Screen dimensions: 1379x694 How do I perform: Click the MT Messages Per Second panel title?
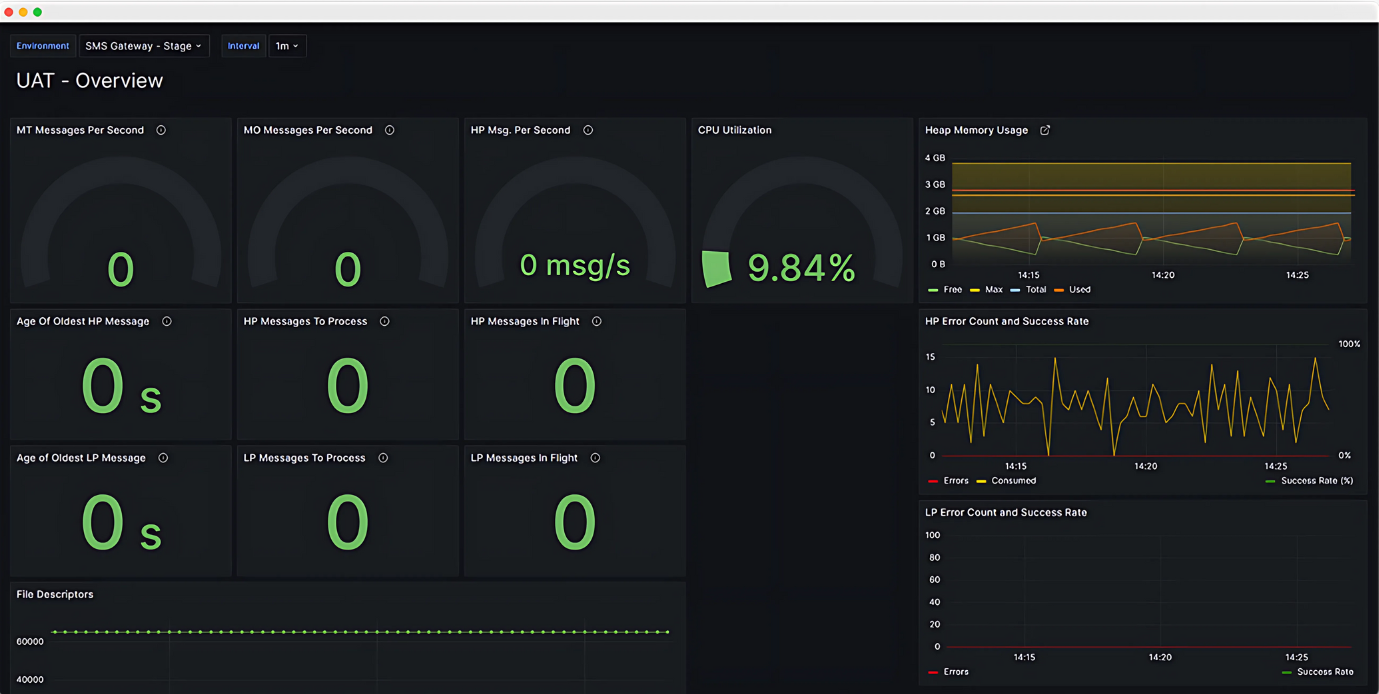(x=80, y=130)
